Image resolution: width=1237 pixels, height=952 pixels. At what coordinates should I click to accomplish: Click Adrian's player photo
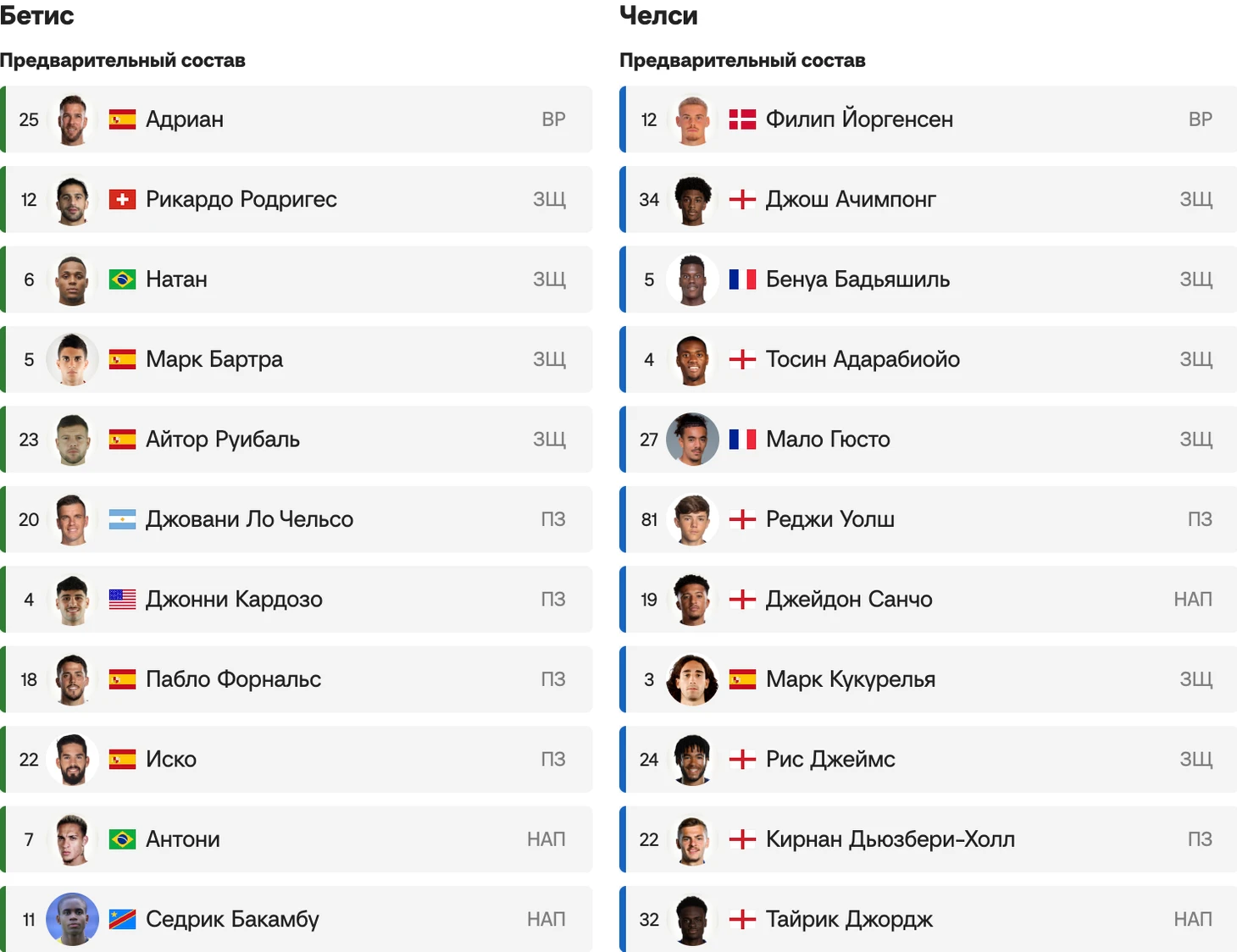point(72,119)
